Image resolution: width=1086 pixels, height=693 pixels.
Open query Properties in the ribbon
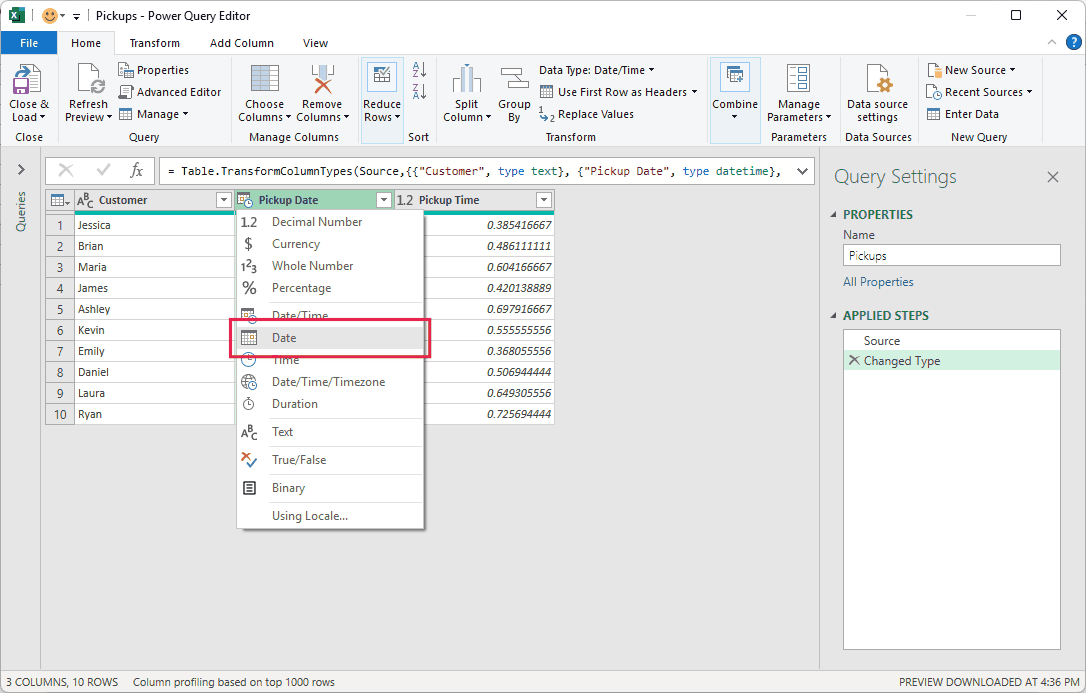click(x=153, y=70)
